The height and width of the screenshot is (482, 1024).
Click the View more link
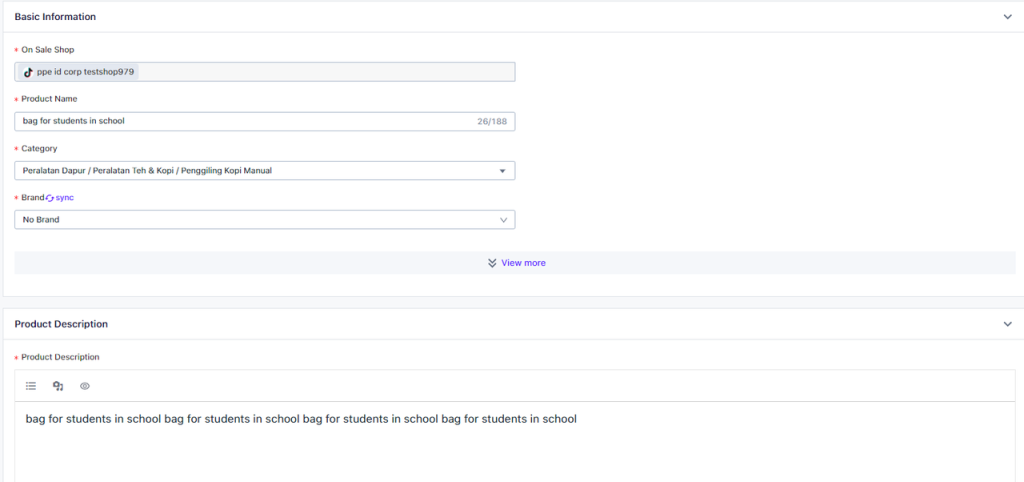pos(523,263)
